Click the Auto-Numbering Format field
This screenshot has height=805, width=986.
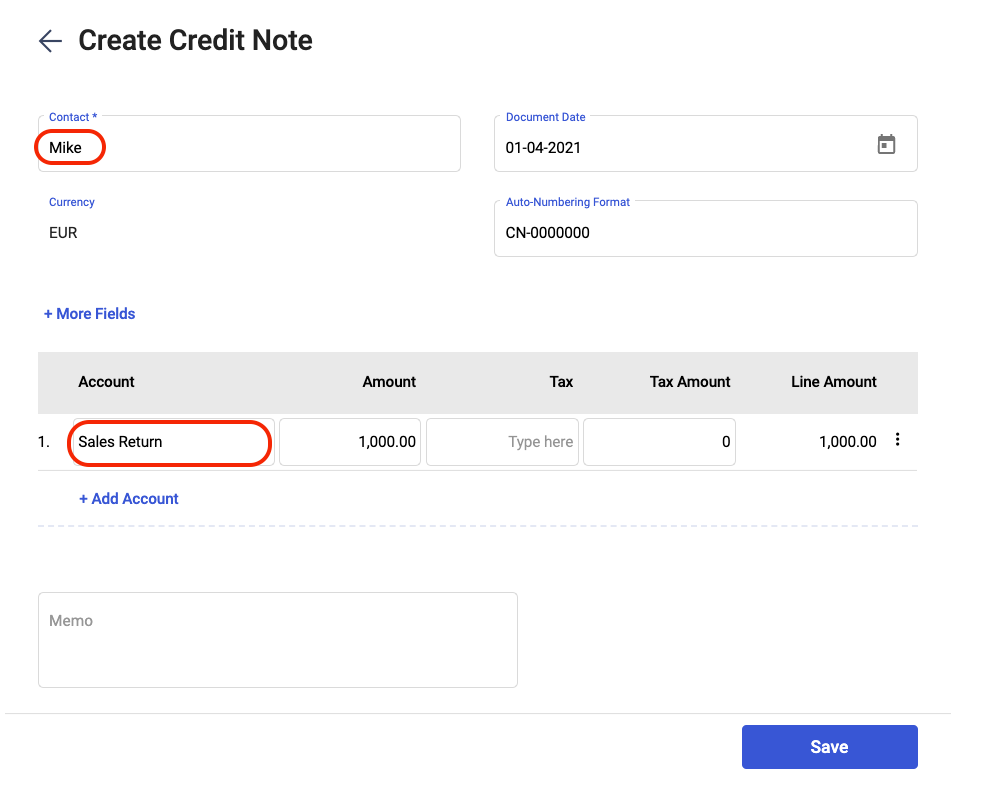[x=706, y=229]
